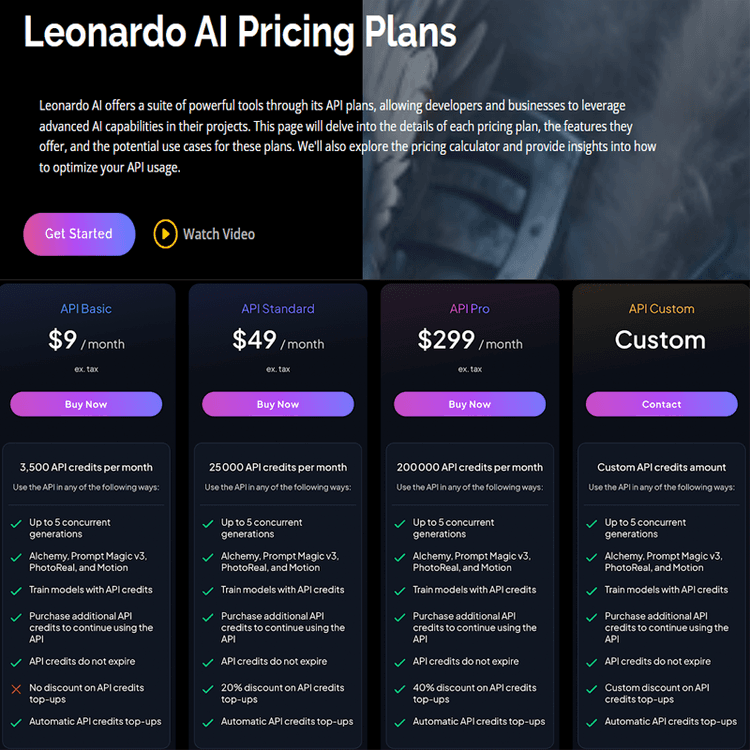Buy the API Pro $299 plan
The width and height of the screenshot is (750, 750).
click(470, 404)
